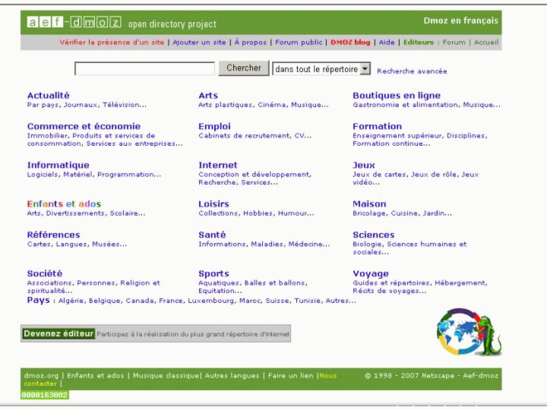Open Faire un lien footer link

[290, 376]
